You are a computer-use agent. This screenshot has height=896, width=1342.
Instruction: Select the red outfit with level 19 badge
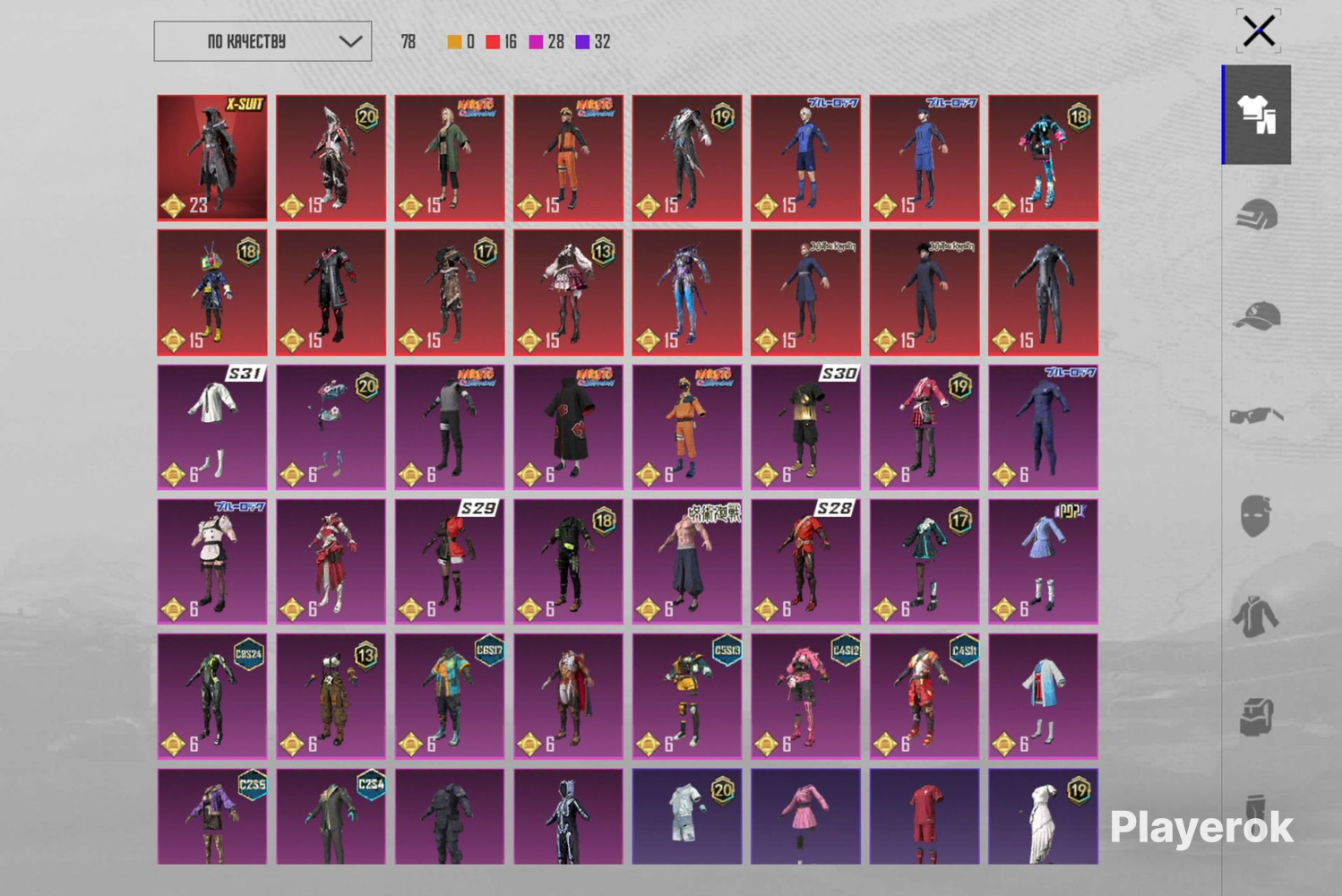coord(687,158)
